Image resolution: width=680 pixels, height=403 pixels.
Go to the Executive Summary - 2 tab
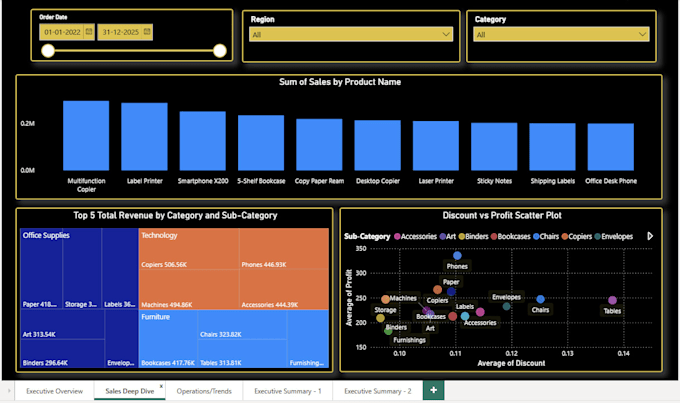coord(377,391)
